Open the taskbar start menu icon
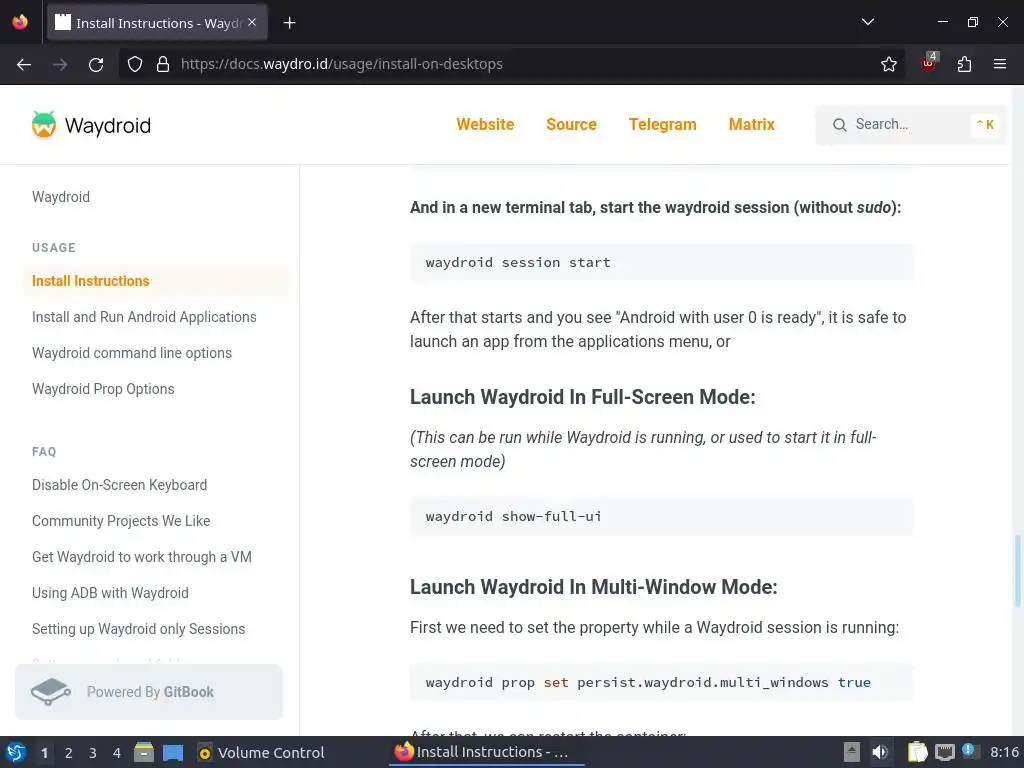Viewport: 1024px width, 768px height. [16, 752]
